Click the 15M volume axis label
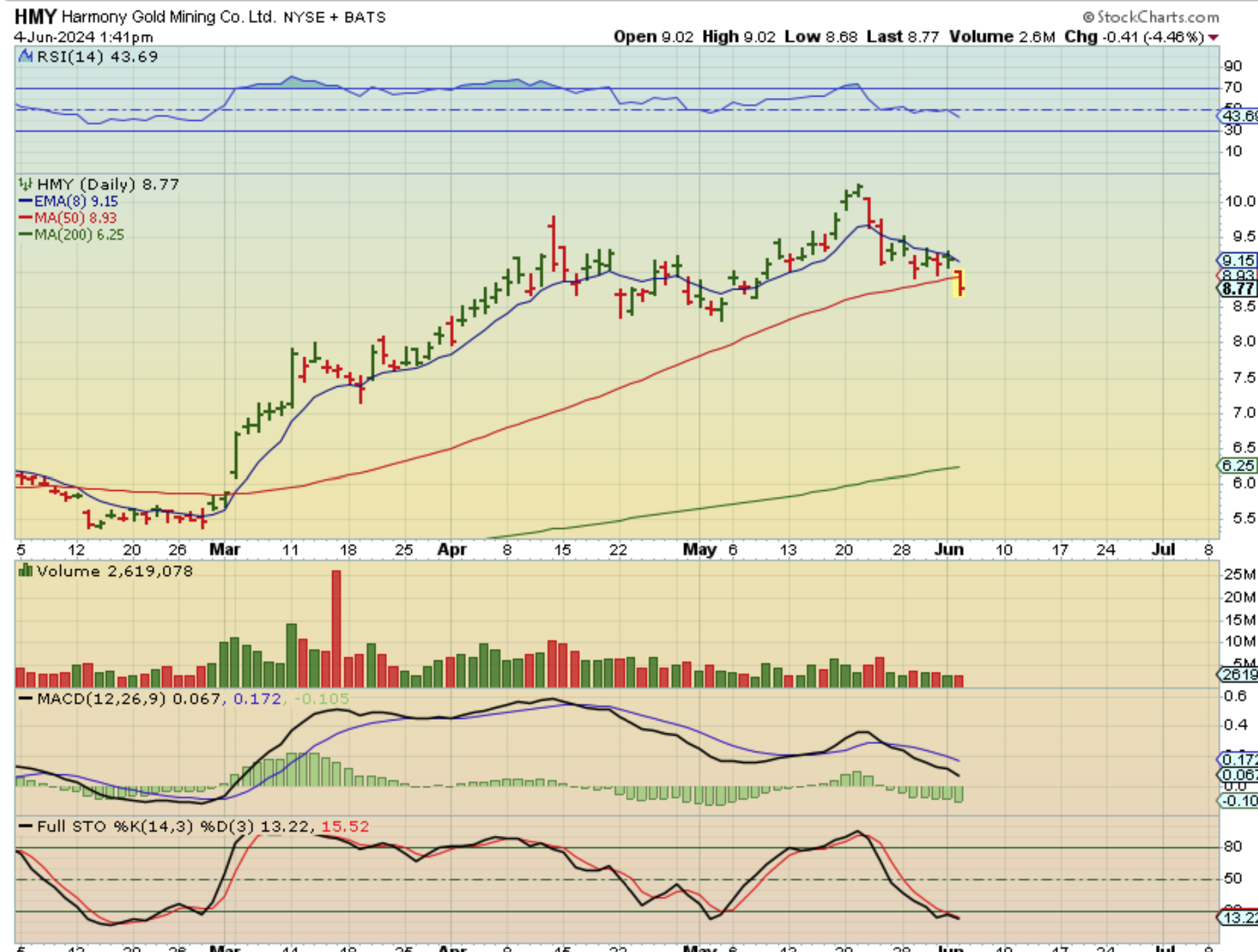 click(1240, 619)
